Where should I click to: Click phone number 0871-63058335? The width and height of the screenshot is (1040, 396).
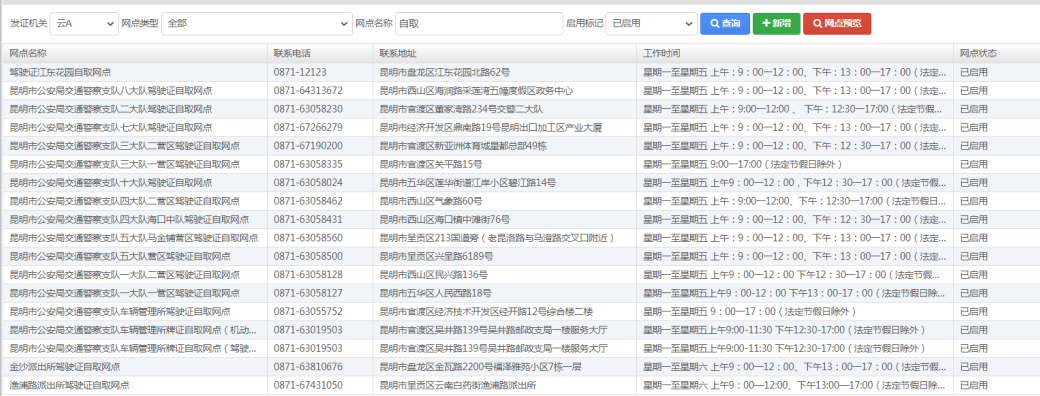point(308,164)
